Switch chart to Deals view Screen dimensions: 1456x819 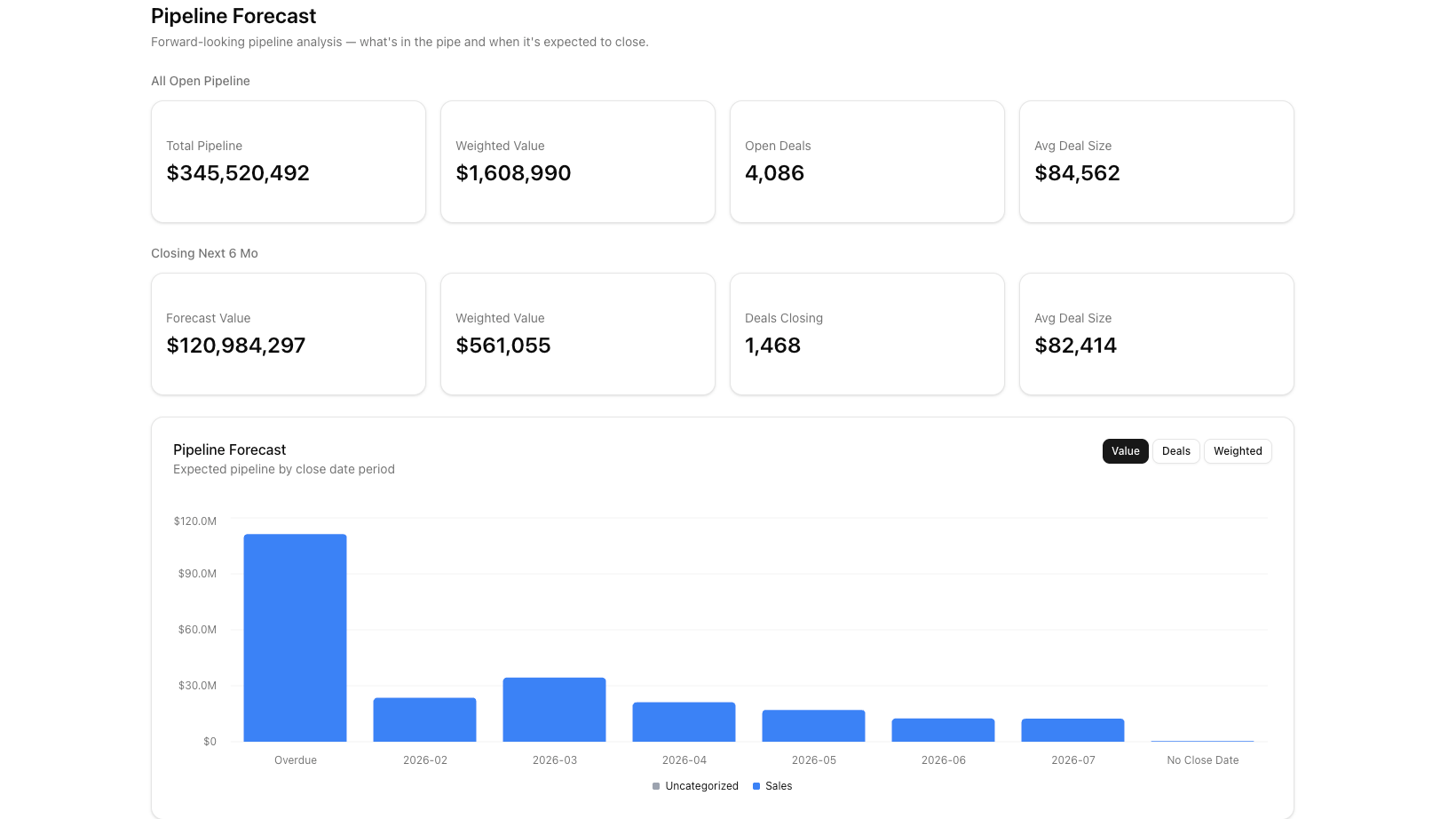point(1175,451)
